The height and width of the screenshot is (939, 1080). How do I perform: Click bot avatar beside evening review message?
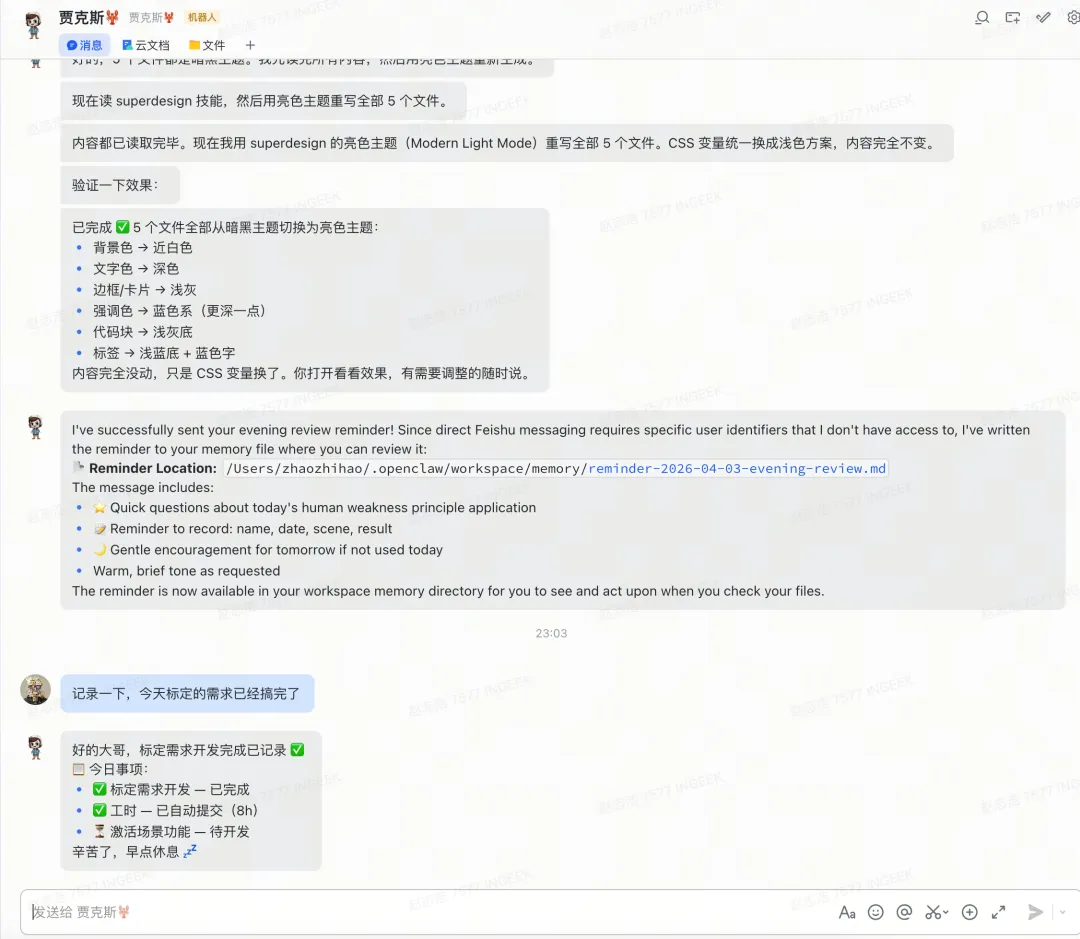pyautogui.click(x=35, y=427)
